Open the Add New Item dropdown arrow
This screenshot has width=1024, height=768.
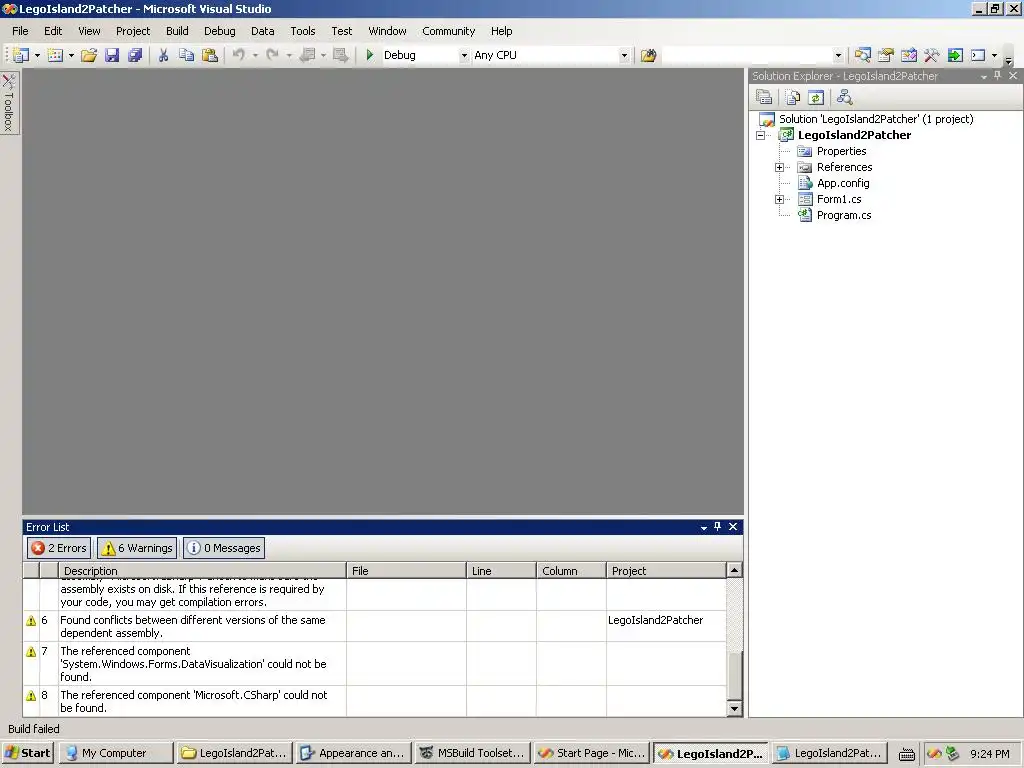71,56
